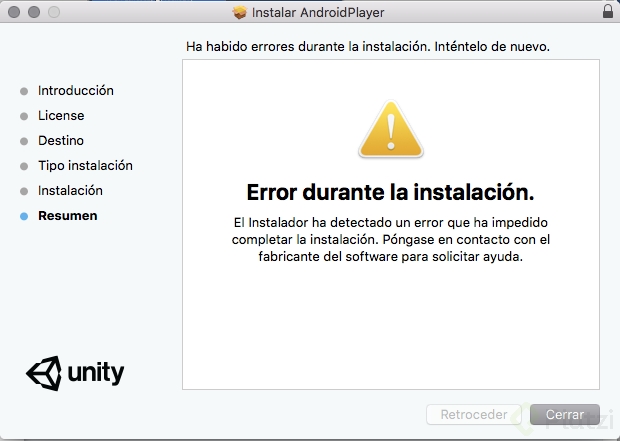This screenshot has width=620, height=441.
Task: Close the installer with the first title-bar button
Action: (x=14, y=12)
